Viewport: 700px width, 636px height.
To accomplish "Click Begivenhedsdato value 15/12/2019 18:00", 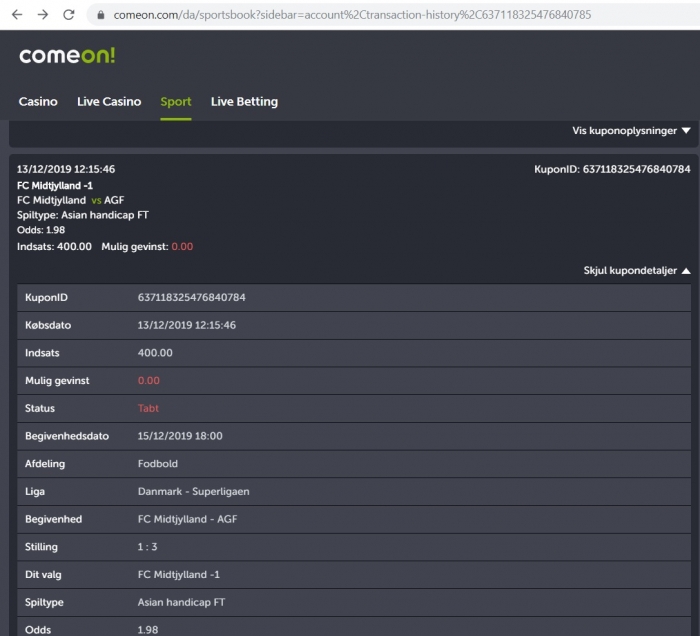I will tap(180, 436).
